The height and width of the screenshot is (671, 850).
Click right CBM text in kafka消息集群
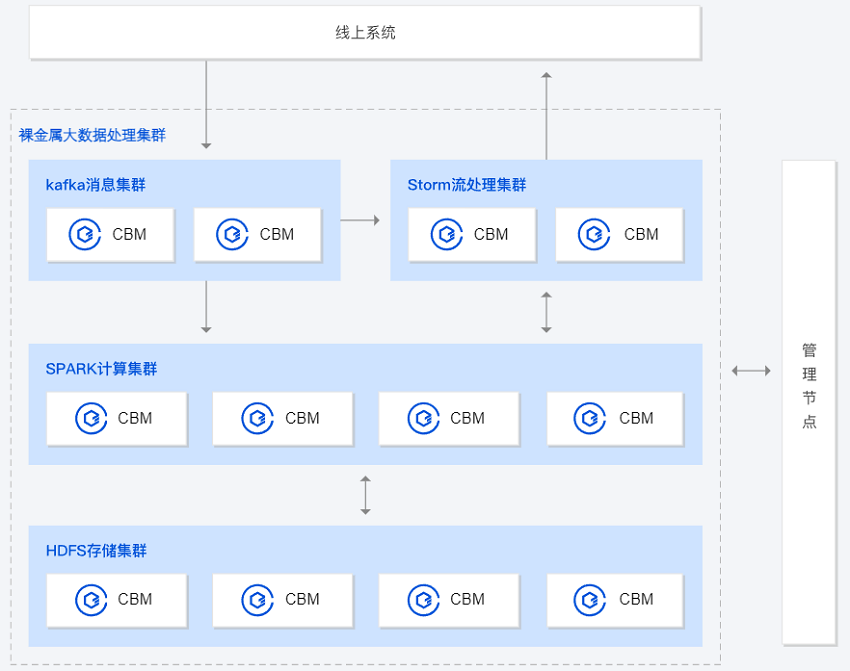pos(276,234)
